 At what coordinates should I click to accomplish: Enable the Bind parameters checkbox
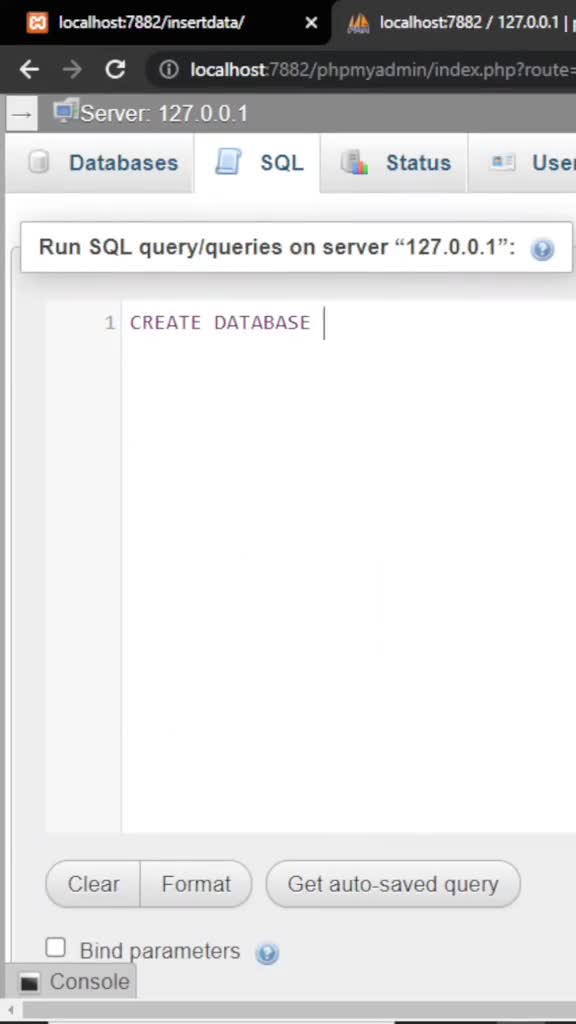[x=56, y=947]
